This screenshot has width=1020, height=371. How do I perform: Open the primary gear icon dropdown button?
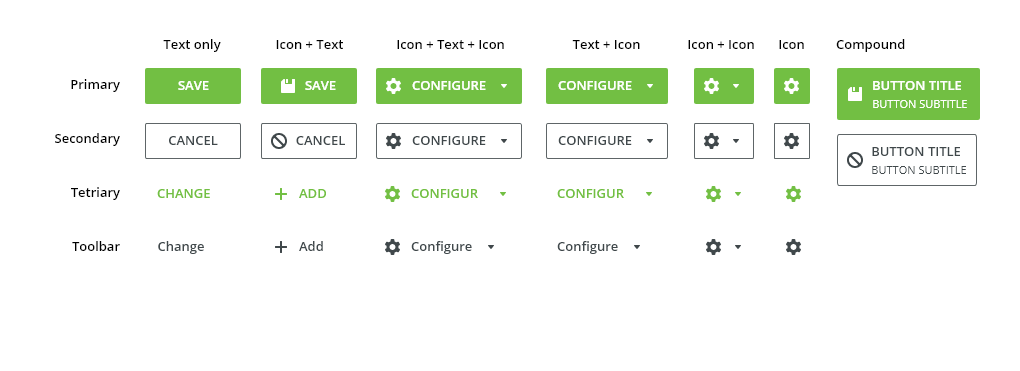(724, 86)
